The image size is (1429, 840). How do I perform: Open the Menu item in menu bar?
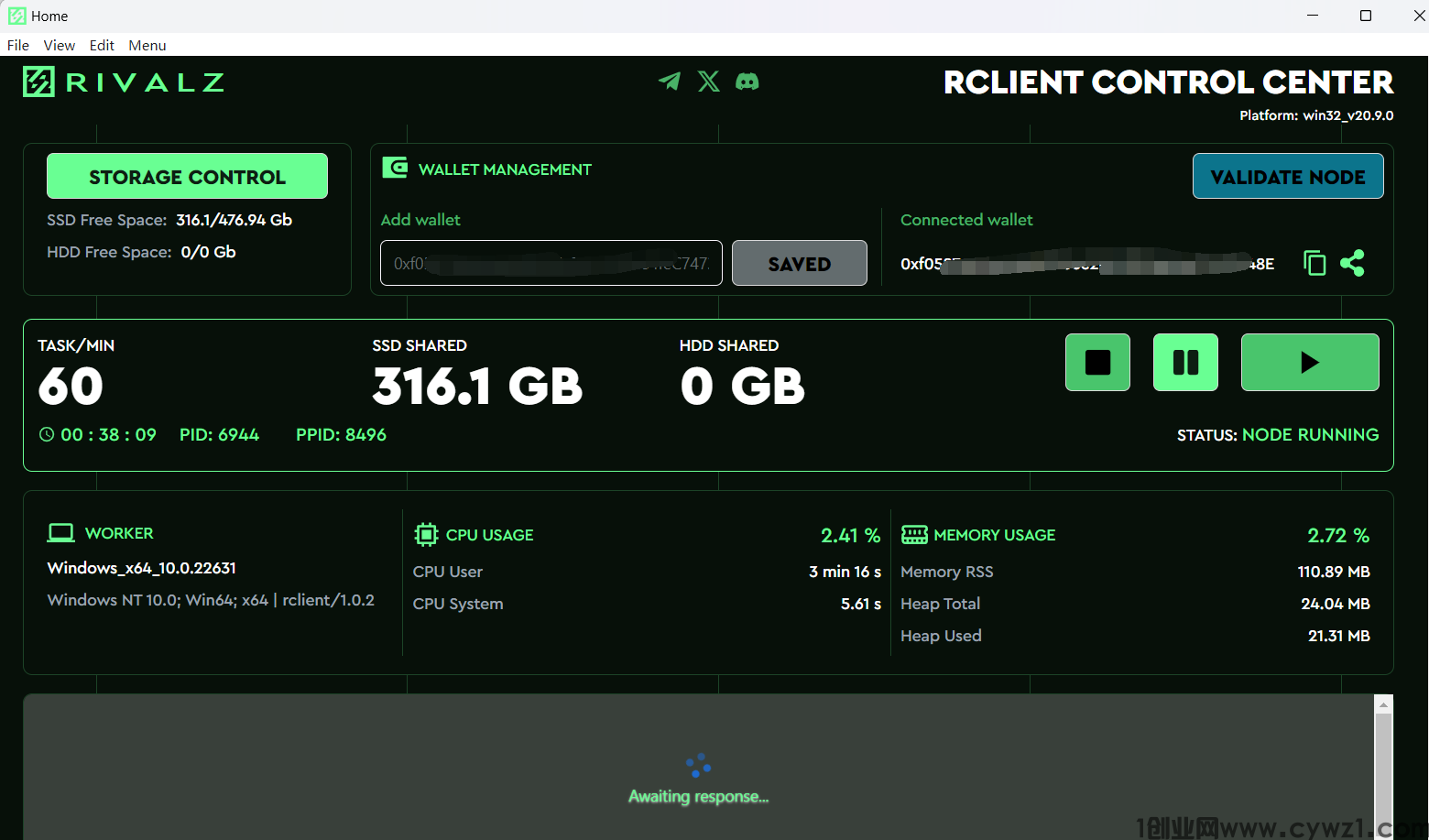pyautogui.click(x=147, y=45)
